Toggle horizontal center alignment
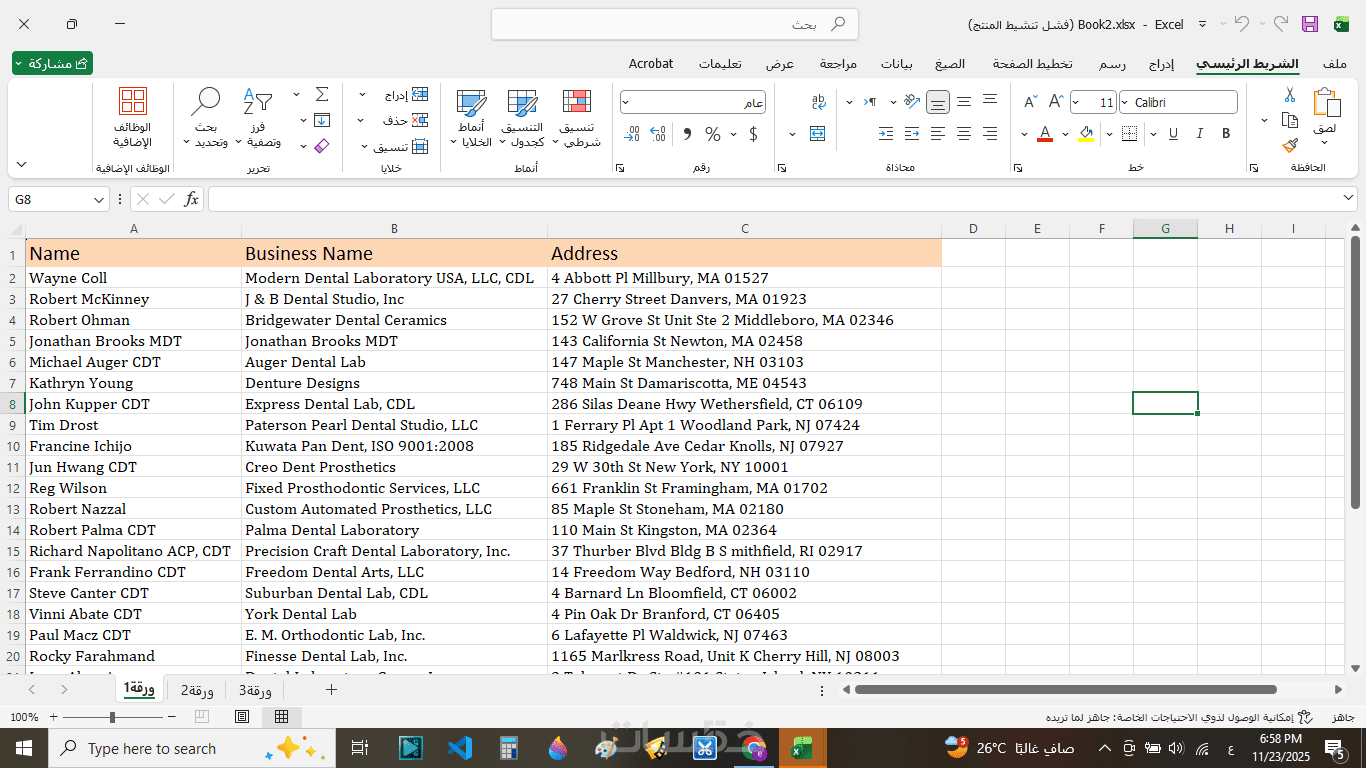The image size is (1366, 768). pos(964,134)
